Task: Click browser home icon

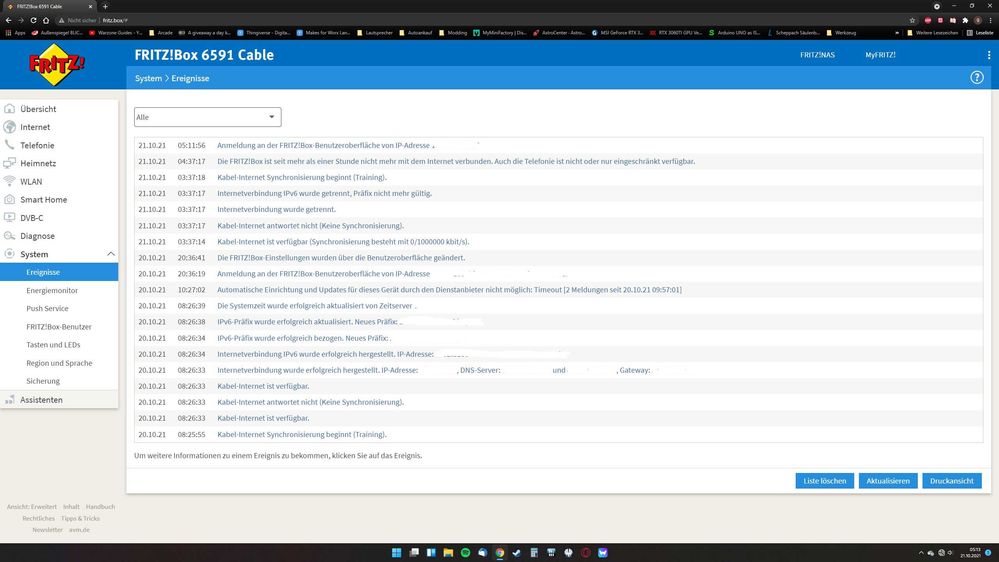Action: 46,20
